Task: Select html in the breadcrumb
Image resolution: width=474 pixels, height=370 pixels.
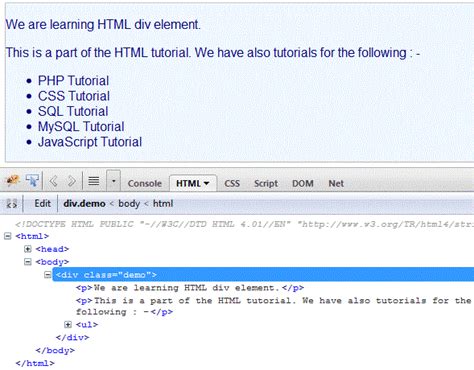Action: point(163,203)
